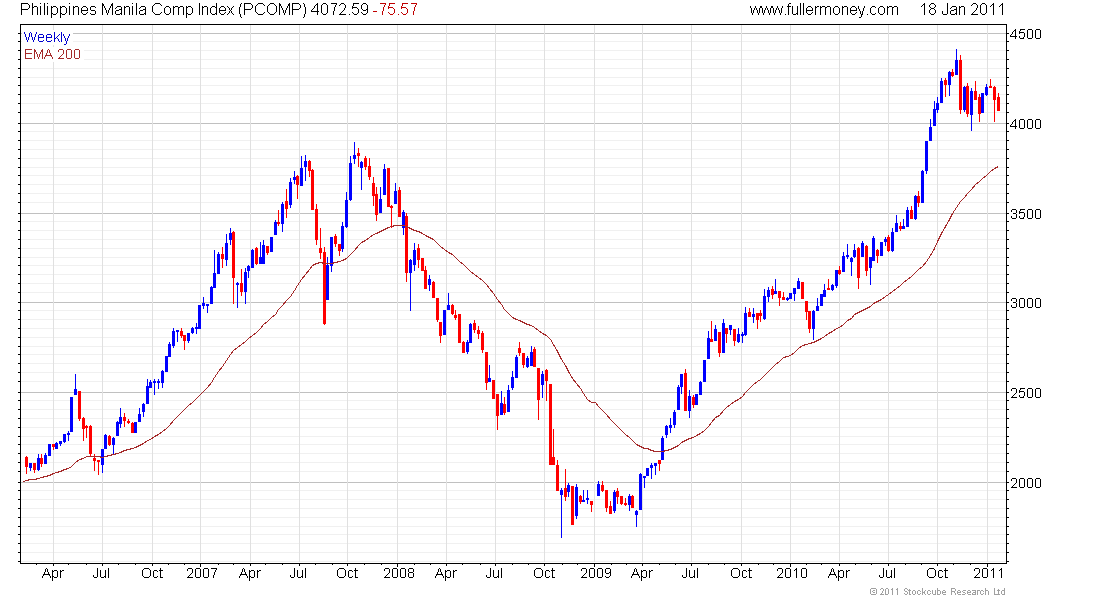Click the 2007 year label on time axis

tap(202, 573)
